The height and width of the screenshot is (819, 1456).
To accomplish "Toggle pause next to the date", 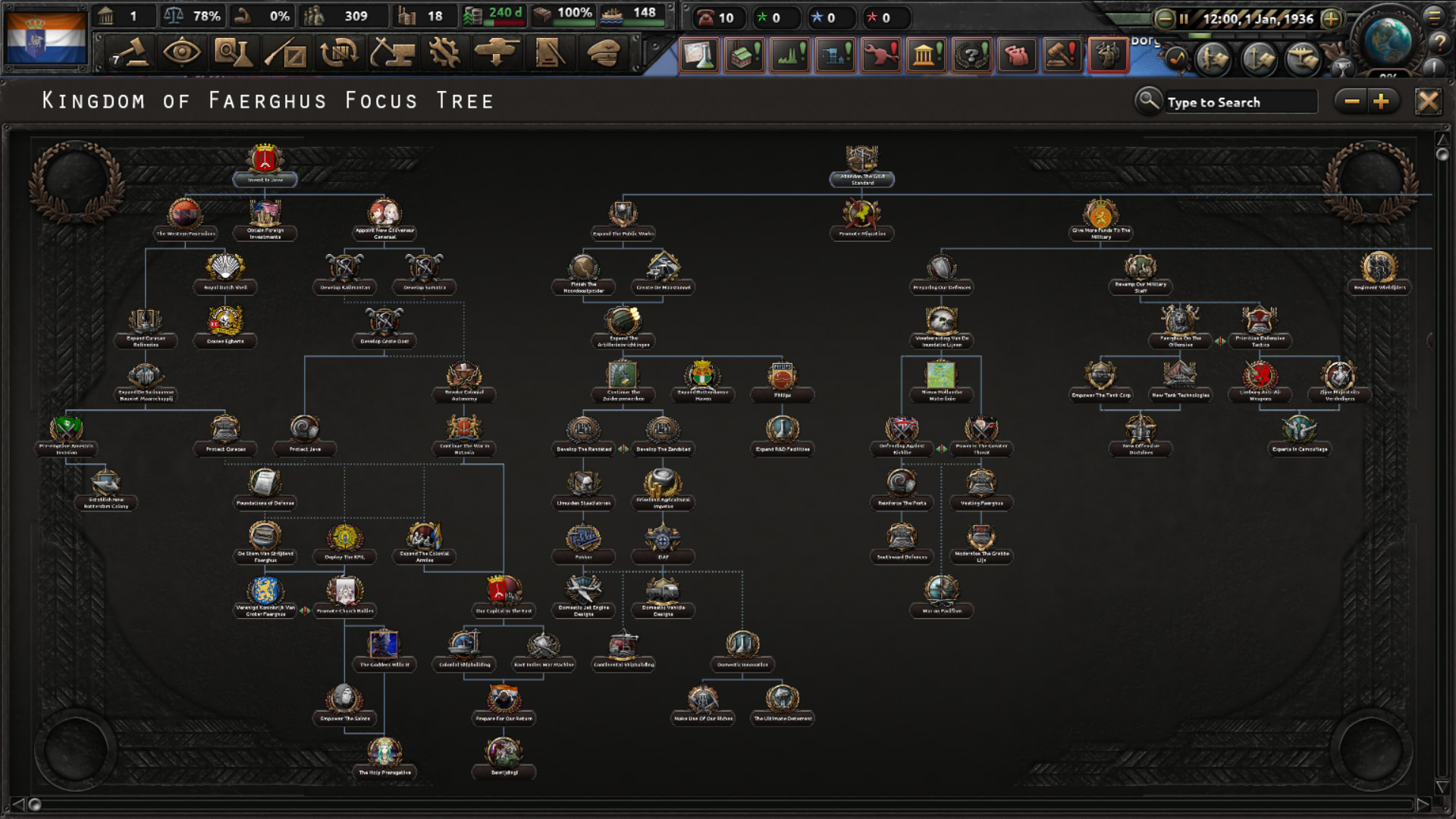I will point(1185,19).
